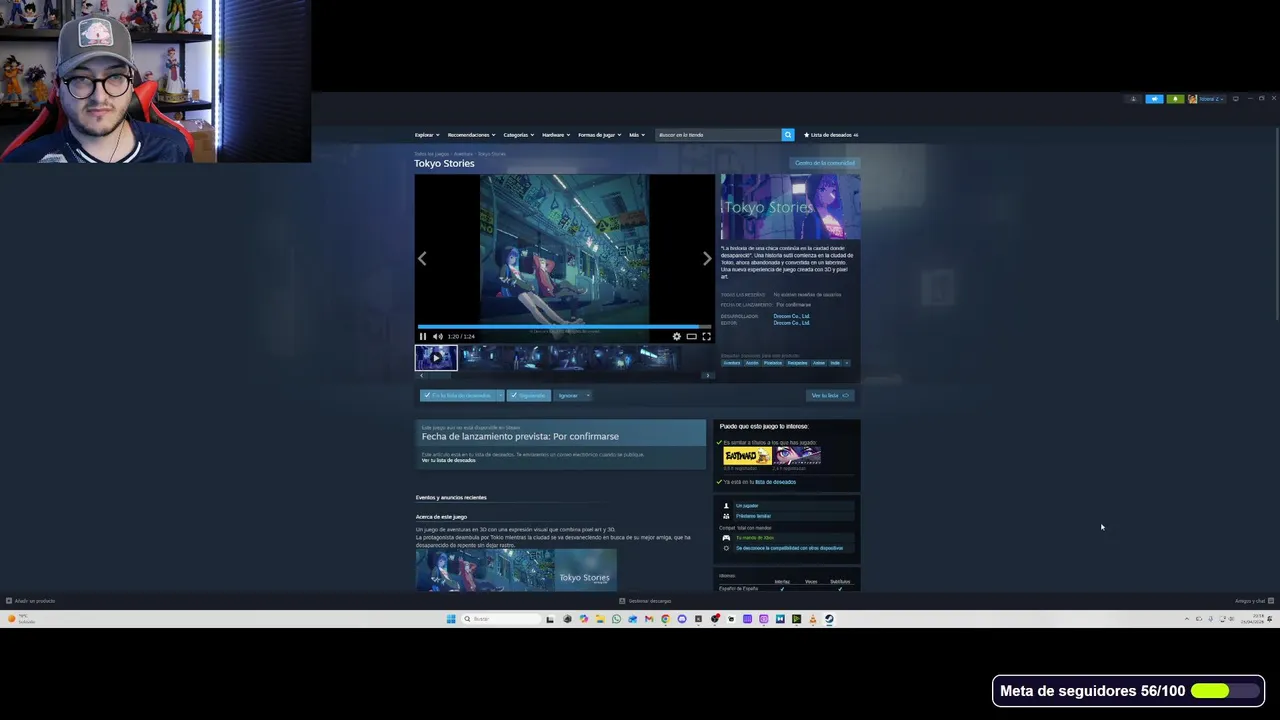Screen dimensions: 1280x720
Task: Click the video progress bar
Action: coord(564,326)
